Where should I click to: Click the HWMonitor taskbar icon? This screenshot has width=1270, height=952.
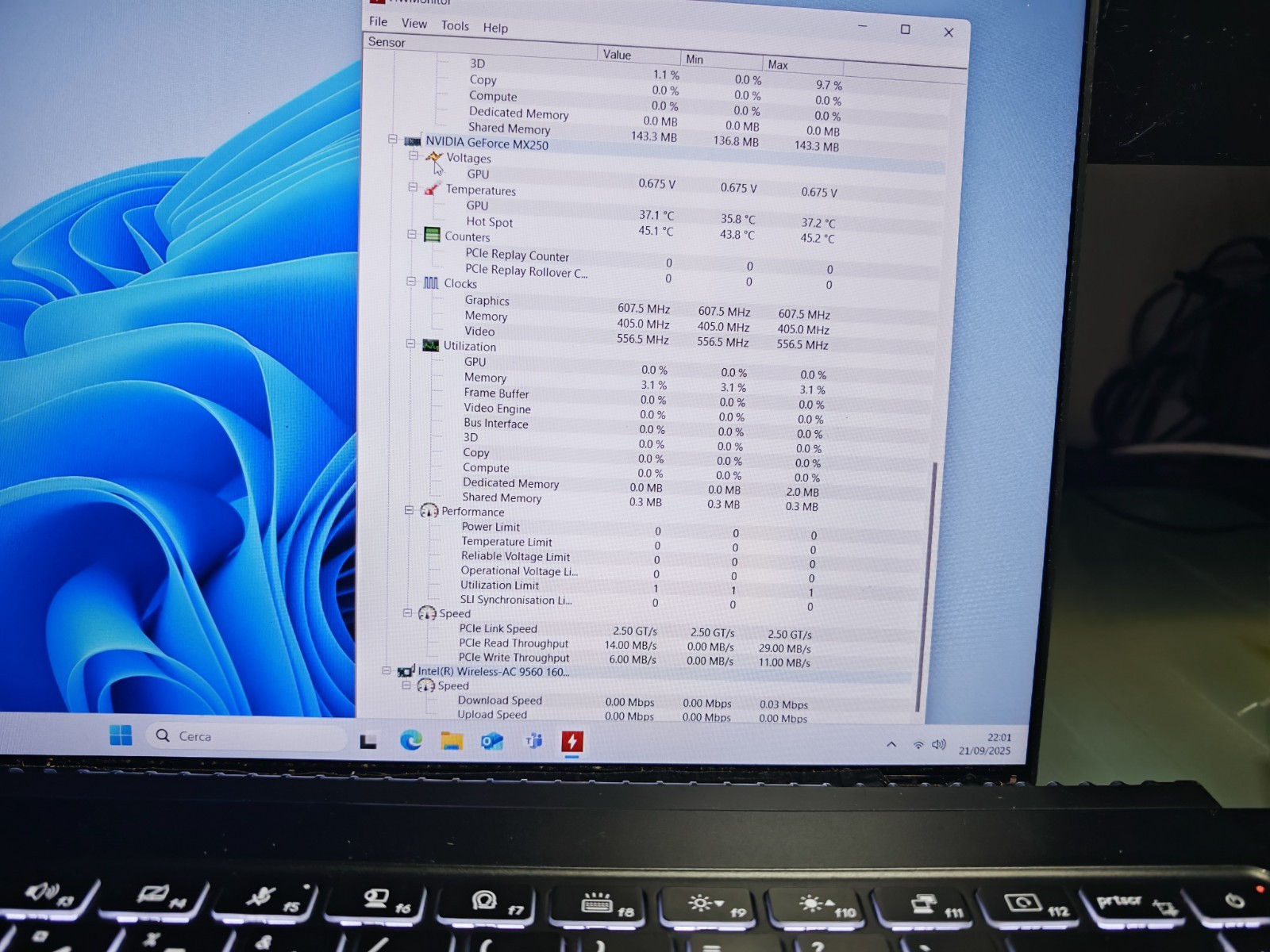pos(572,742)
